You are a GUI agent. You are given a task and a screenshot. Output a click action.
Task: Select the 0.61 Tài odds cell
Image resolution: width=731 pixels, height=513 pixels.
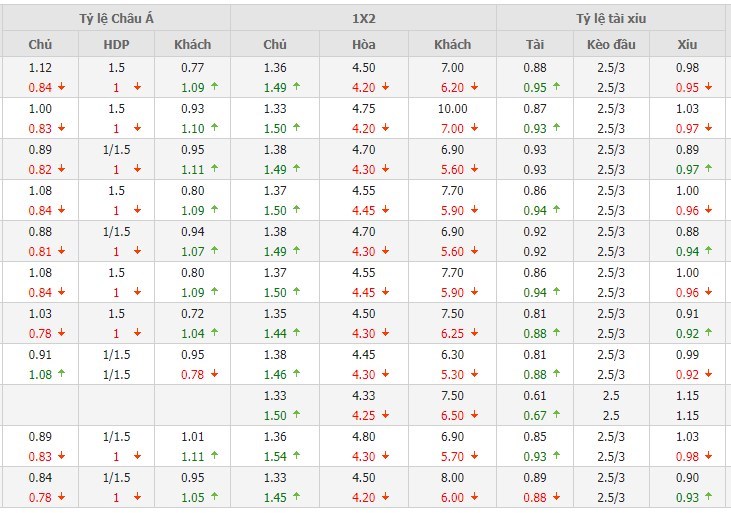535,395
